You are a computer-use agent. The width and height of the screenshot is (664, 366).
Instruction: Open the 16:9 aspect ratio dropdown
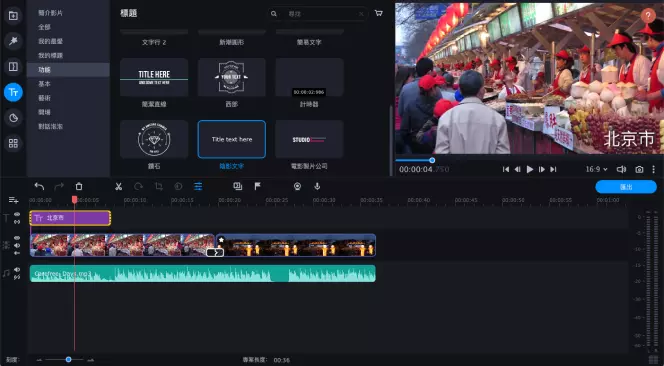(x=596, y=169)
